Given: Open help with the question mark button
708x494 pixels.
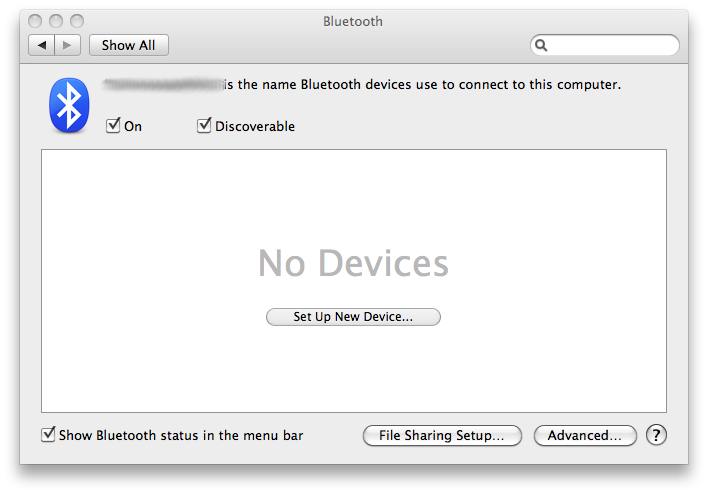Looking at the screenshot, I should coord(656,435).
